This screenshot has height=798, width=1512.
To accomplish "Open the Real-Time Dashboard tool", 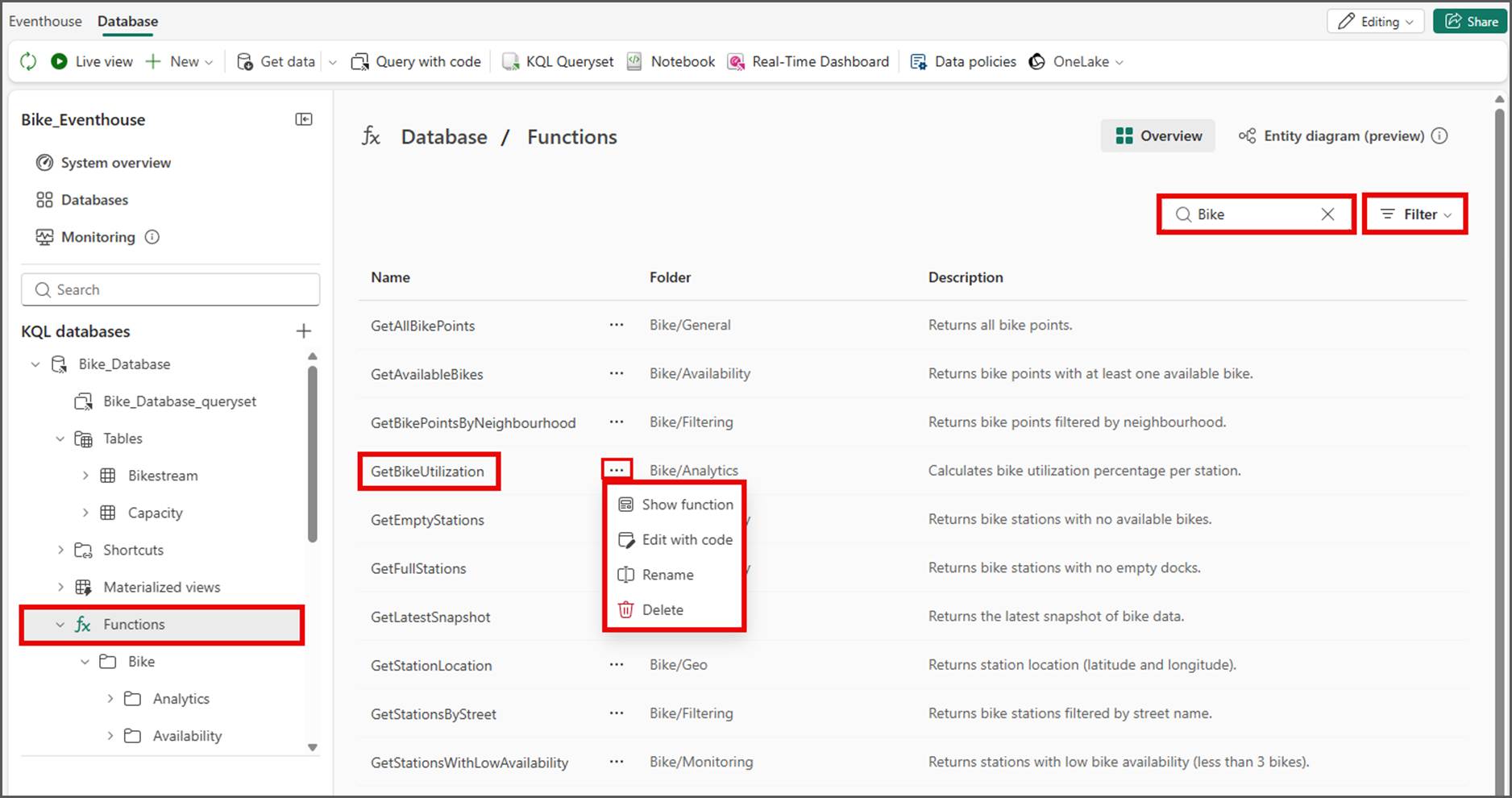I will click(x=808, y=61).
